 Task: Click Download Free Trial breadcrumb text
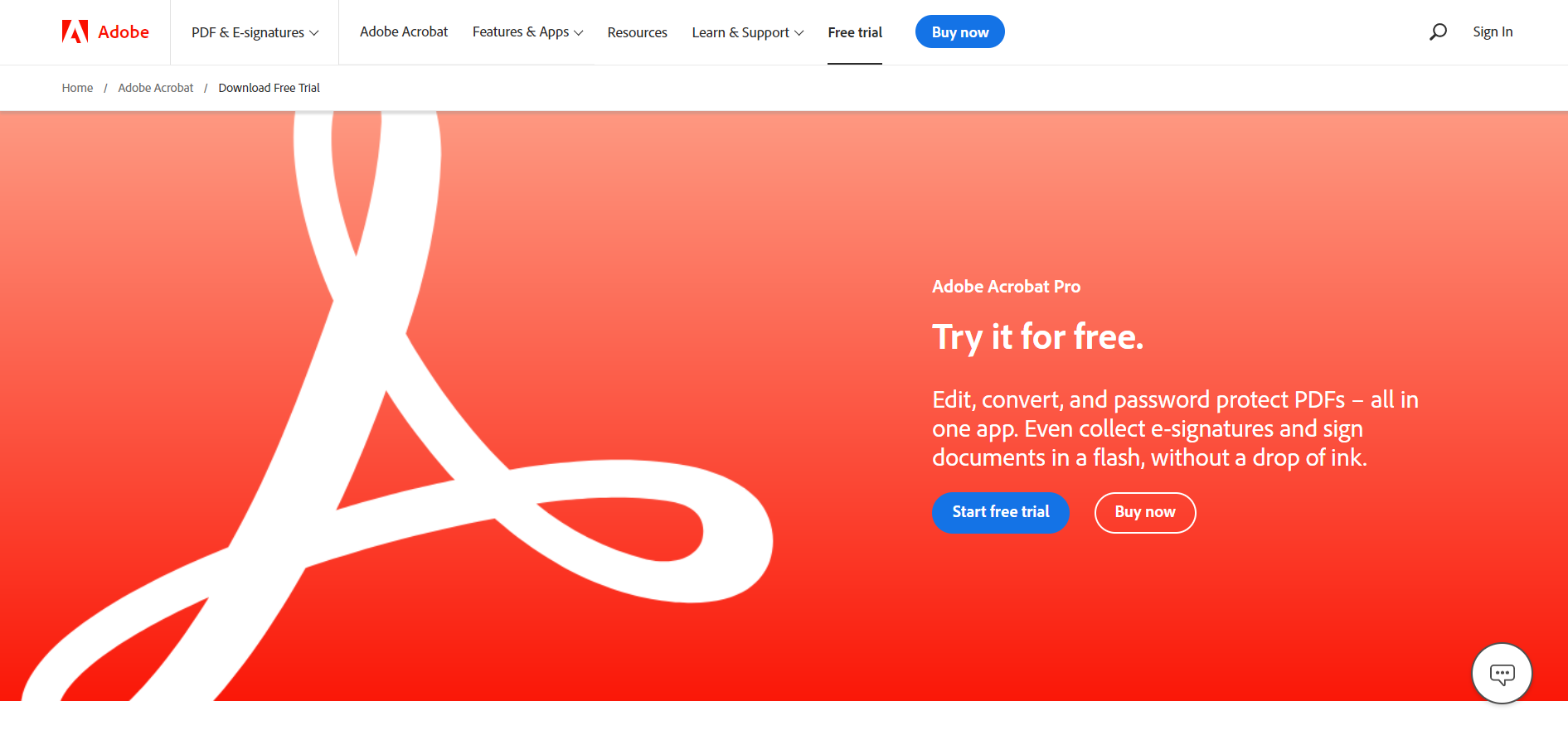point(269,88)
